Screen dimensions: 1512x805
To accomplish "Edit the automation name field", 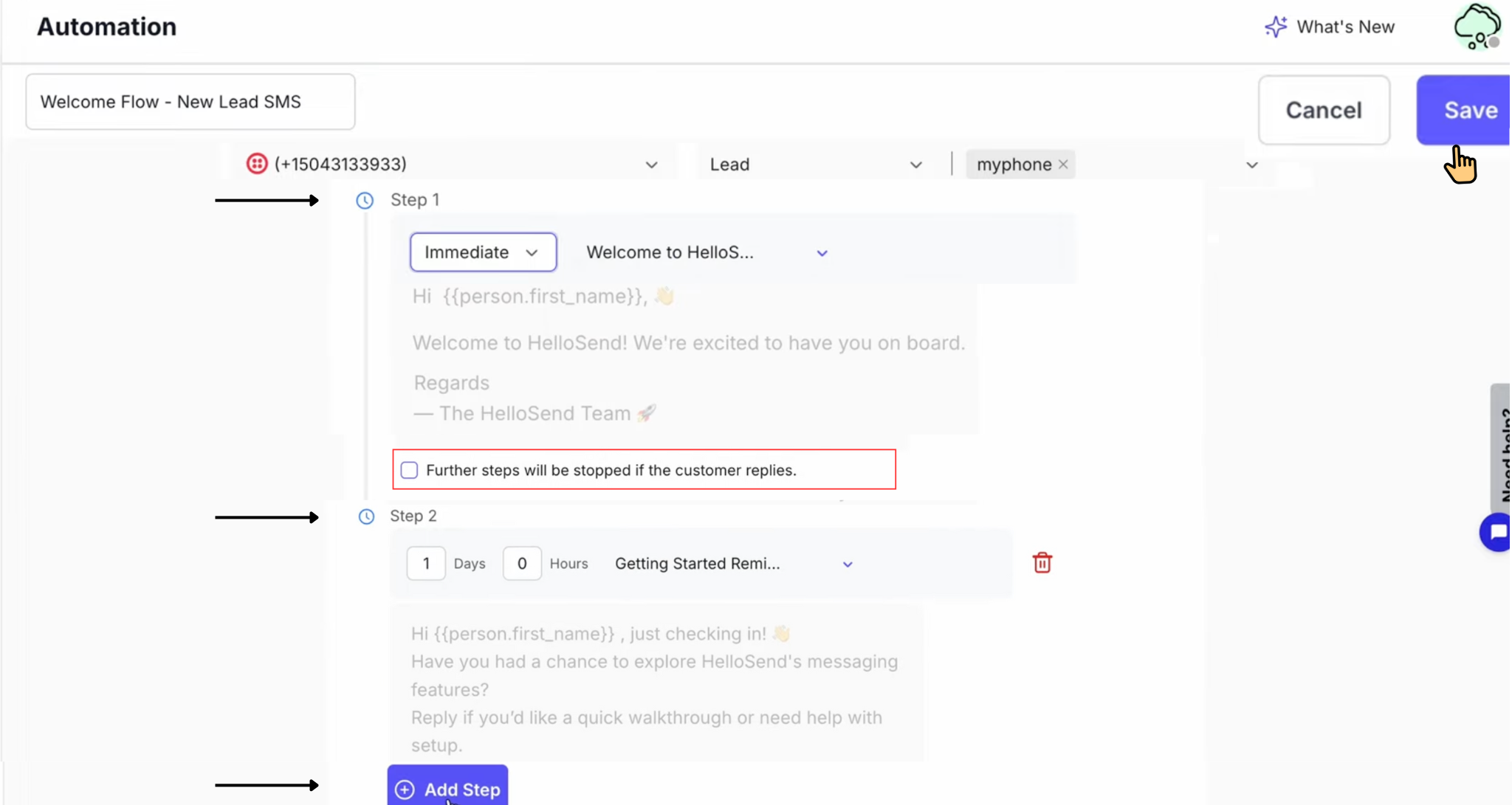I will pyautogui.click(x=190, y=102).
